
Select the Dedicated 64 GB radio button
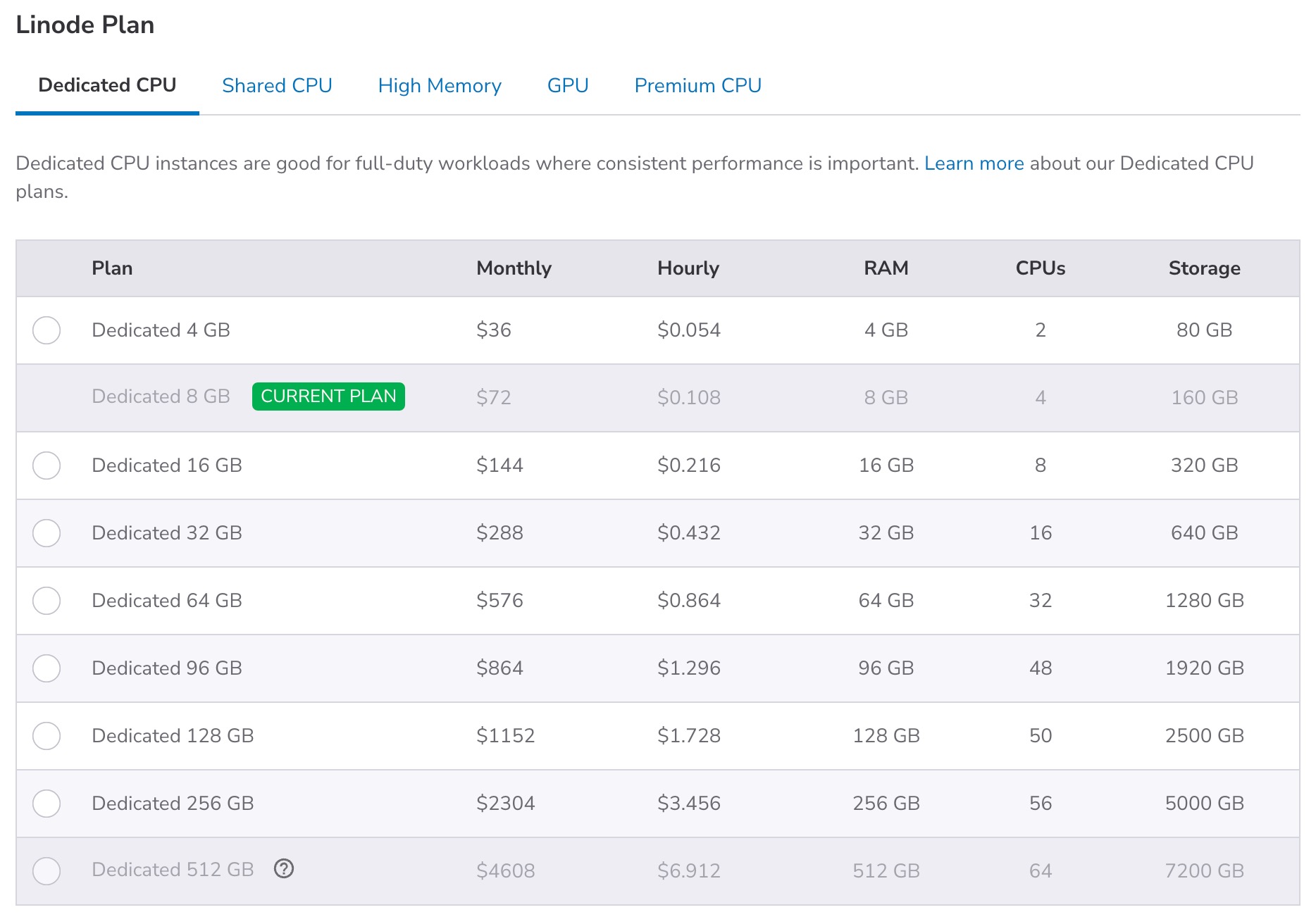click(x=46, y=601)
